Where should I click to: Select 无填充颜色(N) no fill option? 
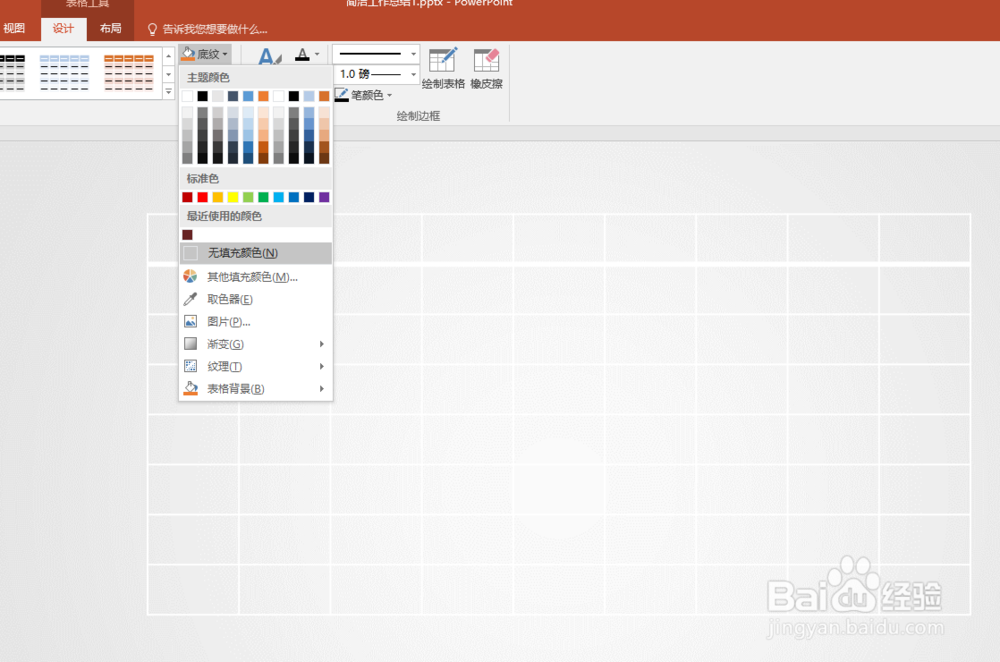(x=256, y=253)
